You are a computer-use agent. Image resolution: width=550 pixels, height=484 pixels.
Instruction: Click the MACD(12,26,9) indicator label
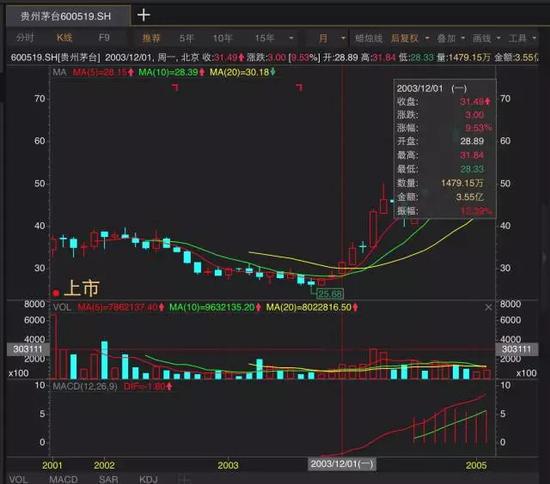[x=85, y=386]
